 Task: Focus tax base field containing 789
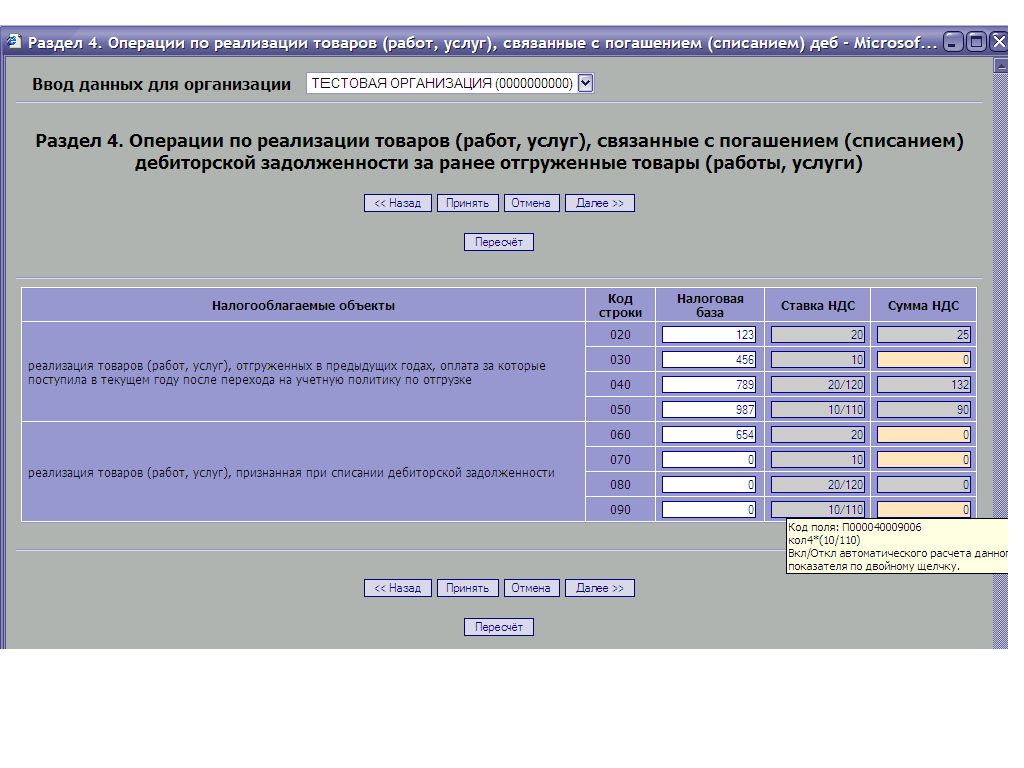click(709, 385)
